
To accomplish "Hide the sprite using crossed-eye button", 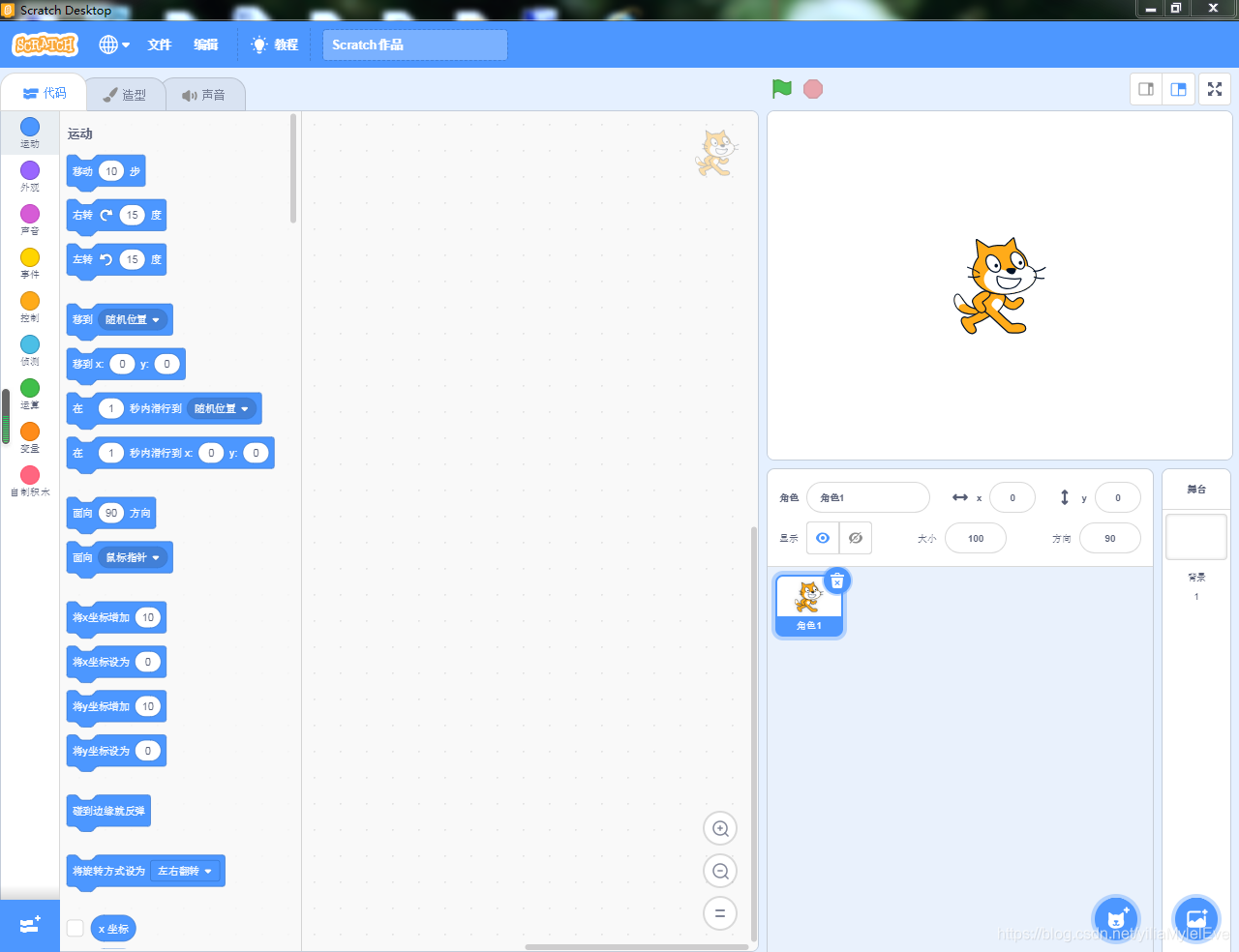I will 856,538.
